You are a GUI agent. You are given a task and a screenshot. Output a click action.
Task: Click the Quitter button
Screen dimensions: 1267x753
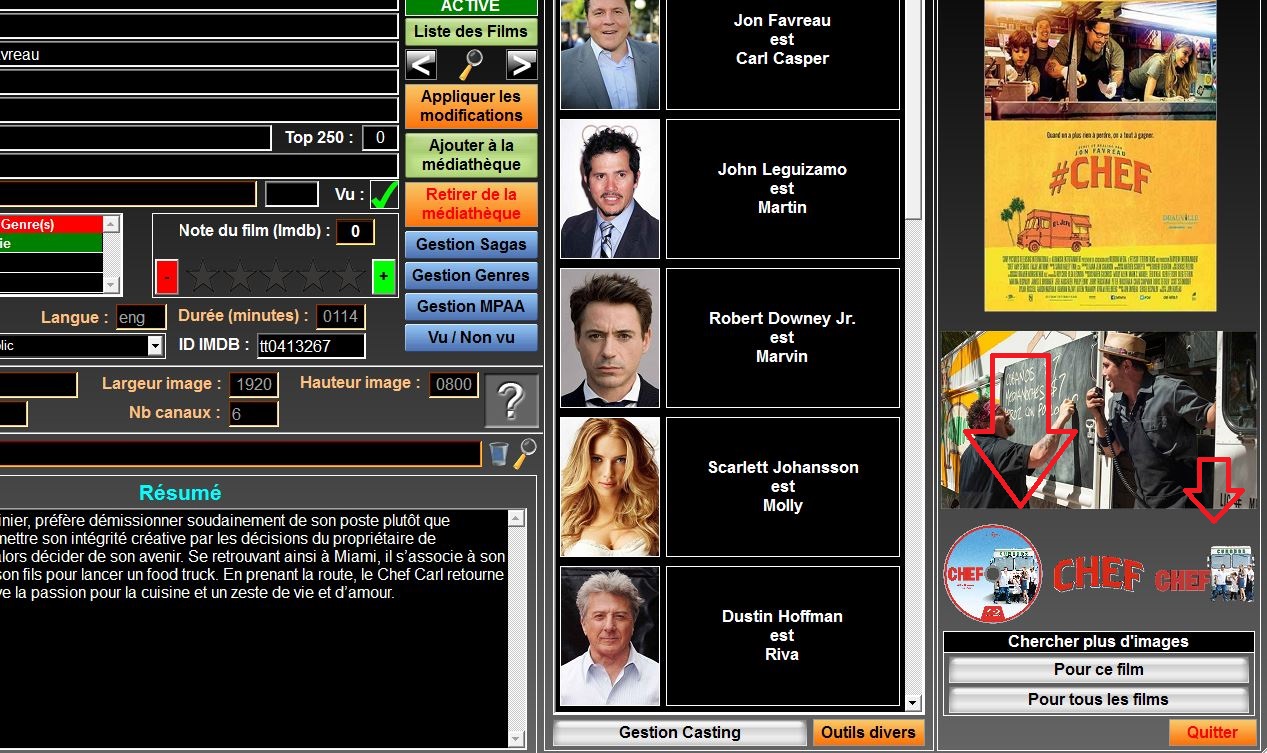click(1212, 732)
